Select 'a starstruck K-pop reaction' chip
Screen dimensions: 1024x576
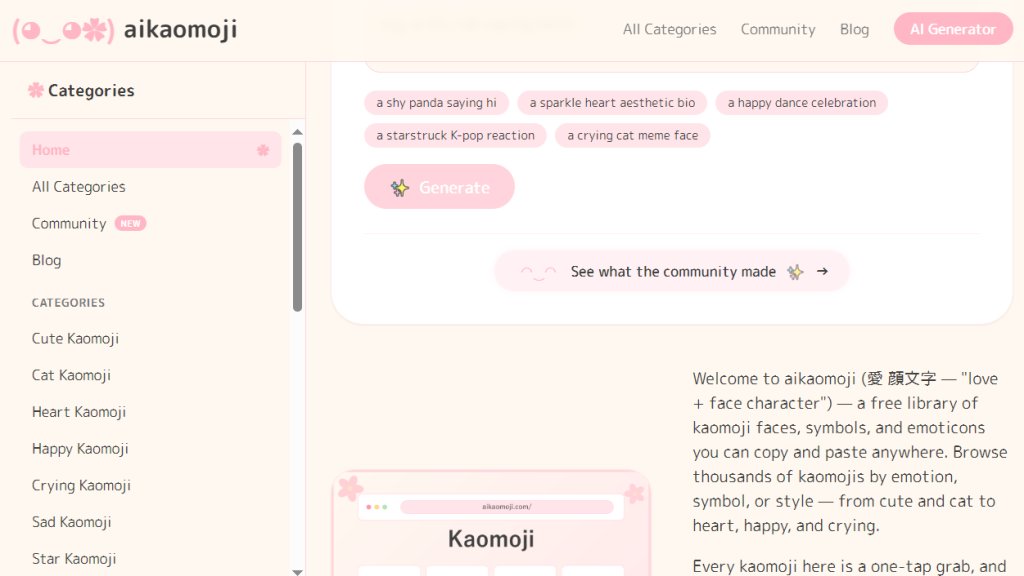455,135
